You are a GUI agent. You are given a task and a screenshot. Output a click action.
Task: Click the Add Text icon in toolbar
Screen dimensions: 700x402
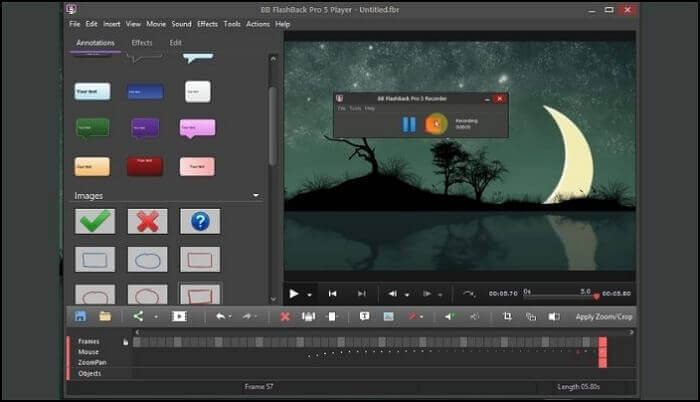364,316
